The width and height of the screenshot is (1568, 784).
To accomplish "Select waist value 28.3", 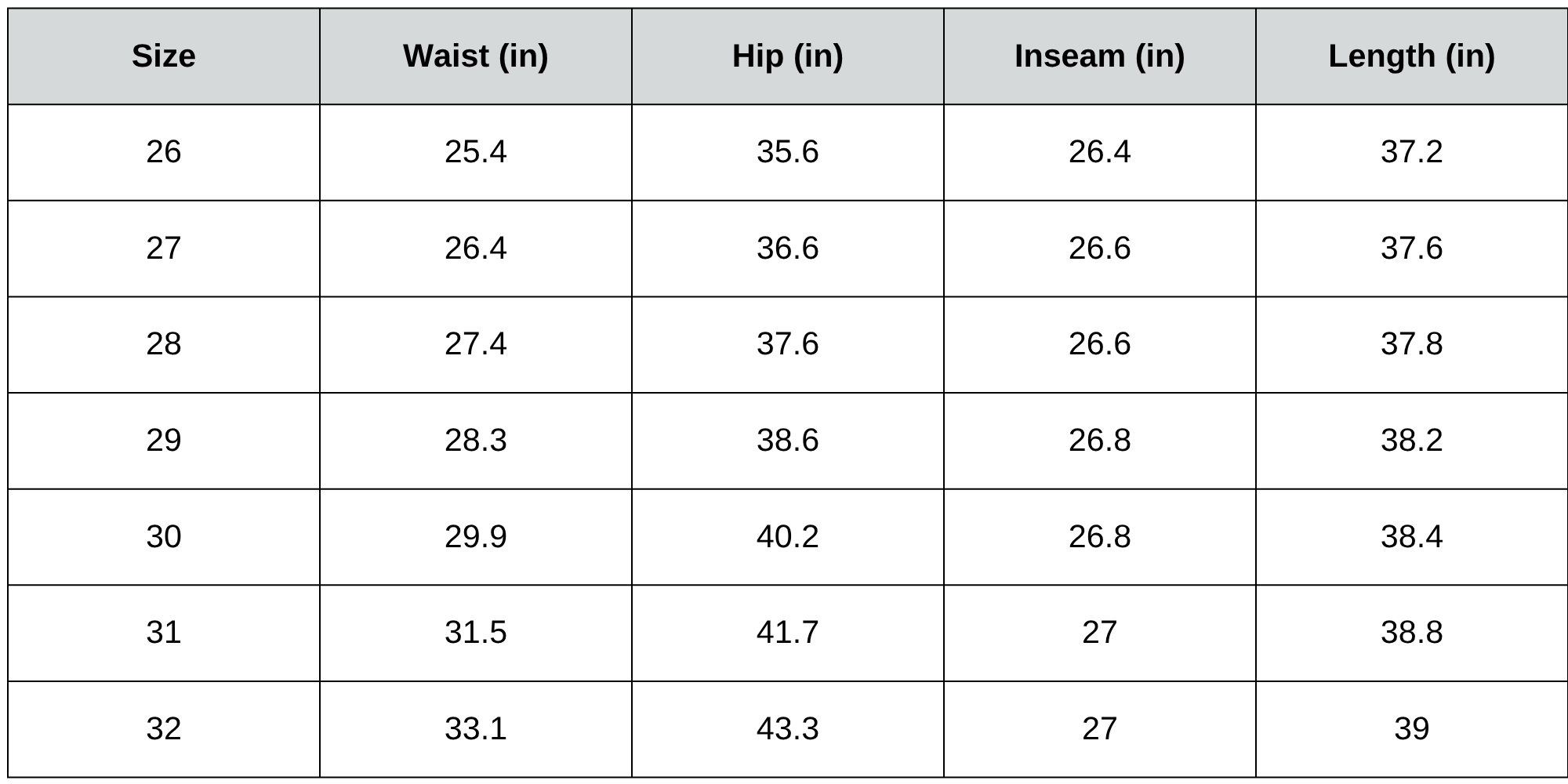I will click(x=475, y=441).
